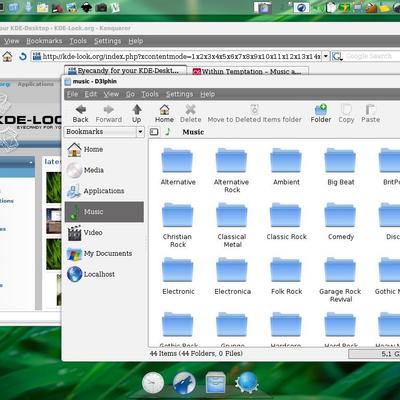Open File menu in D3lphin

tap(72, 94)
